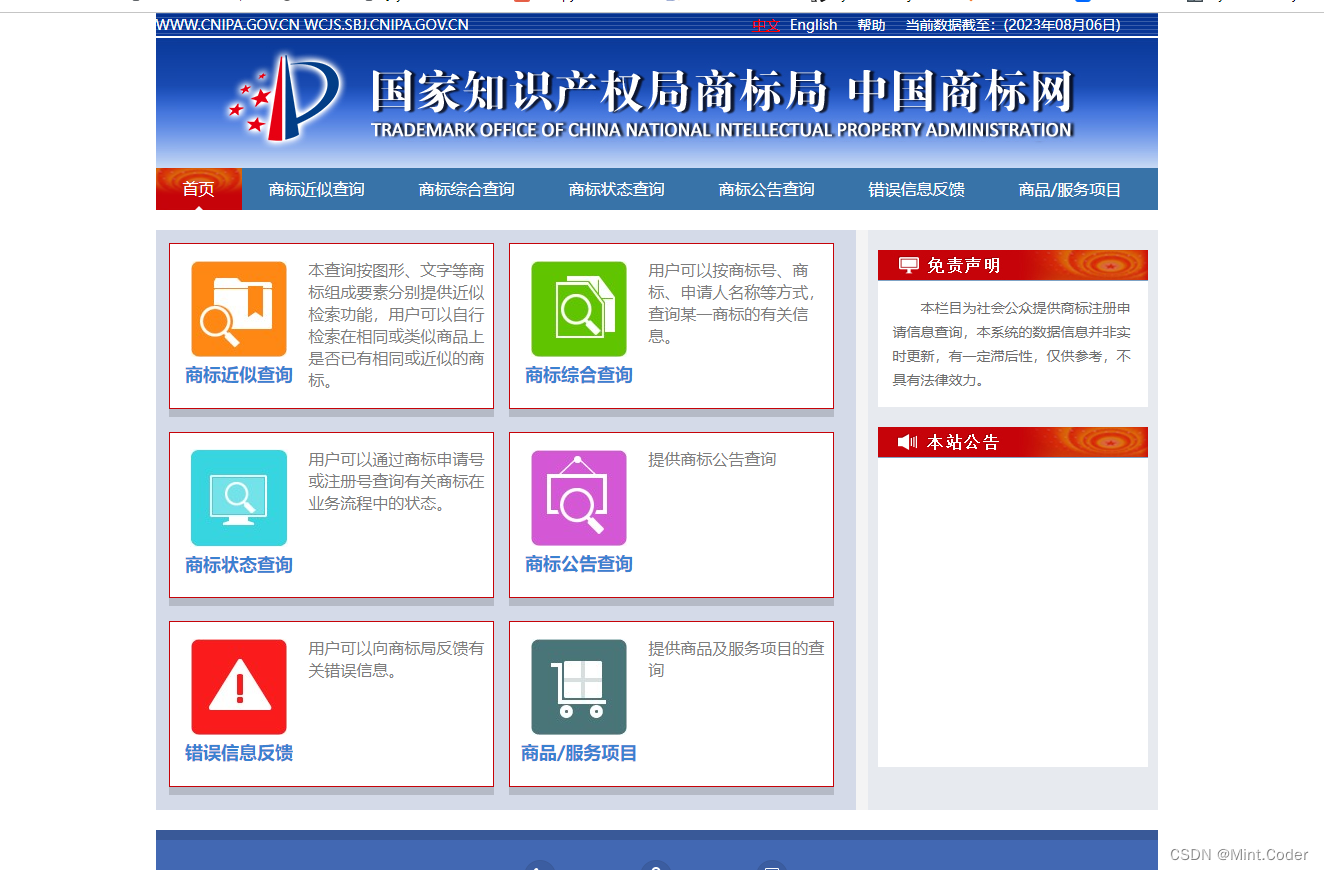Click the WWW.CNIPA.GOV.CN link

228,25
